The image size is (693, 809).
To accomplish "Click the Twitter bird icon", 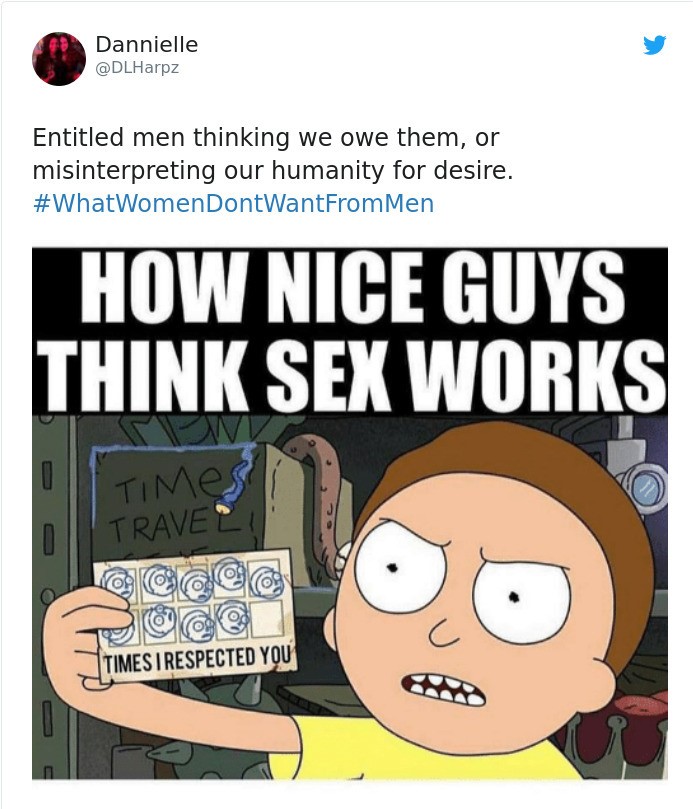I will (x=654, y=45).
